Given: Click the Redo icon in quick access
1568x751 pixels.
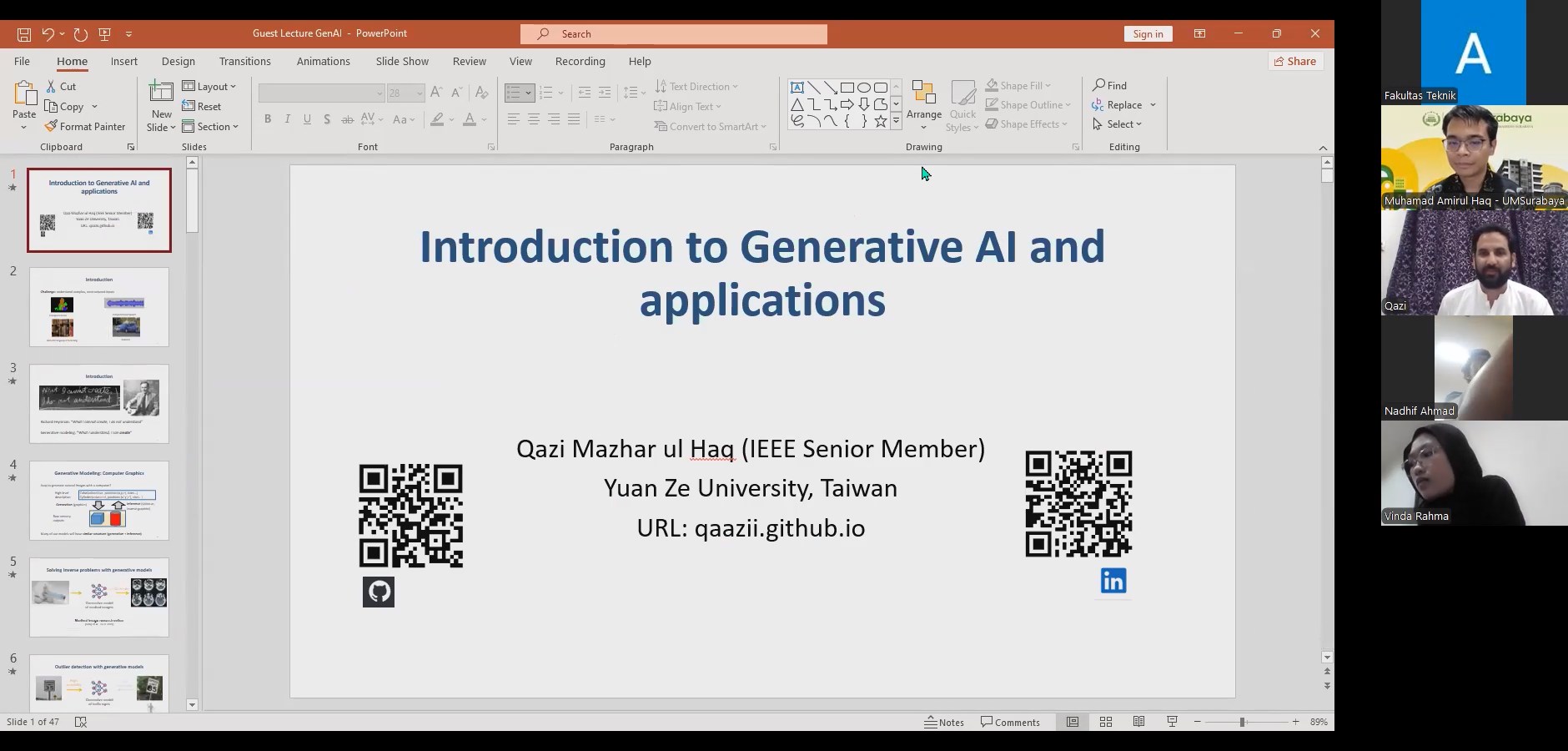Looking at the screenshot, I should point(80,34).
